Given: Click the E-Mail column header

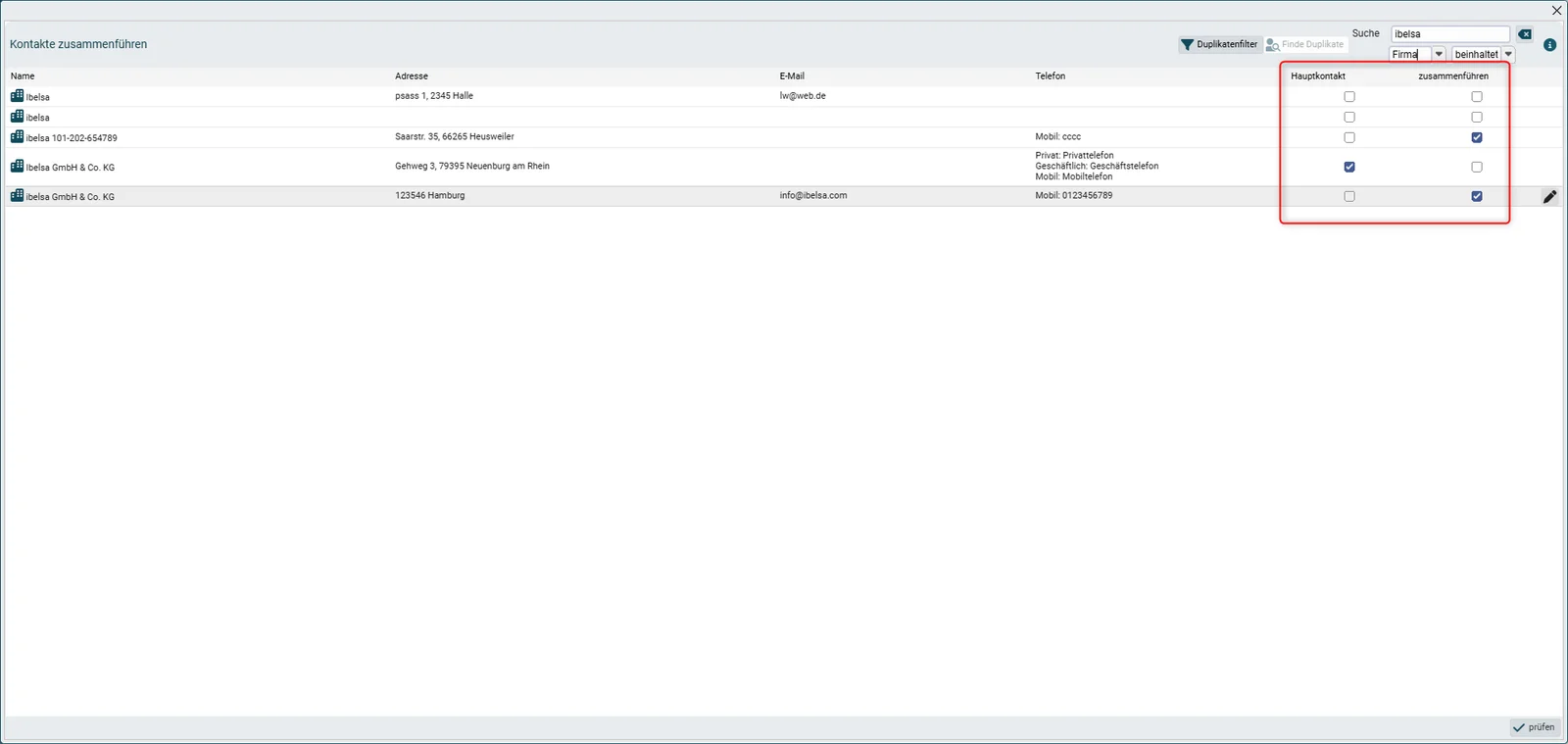Looking at the screenshot, I should point(792,76).
